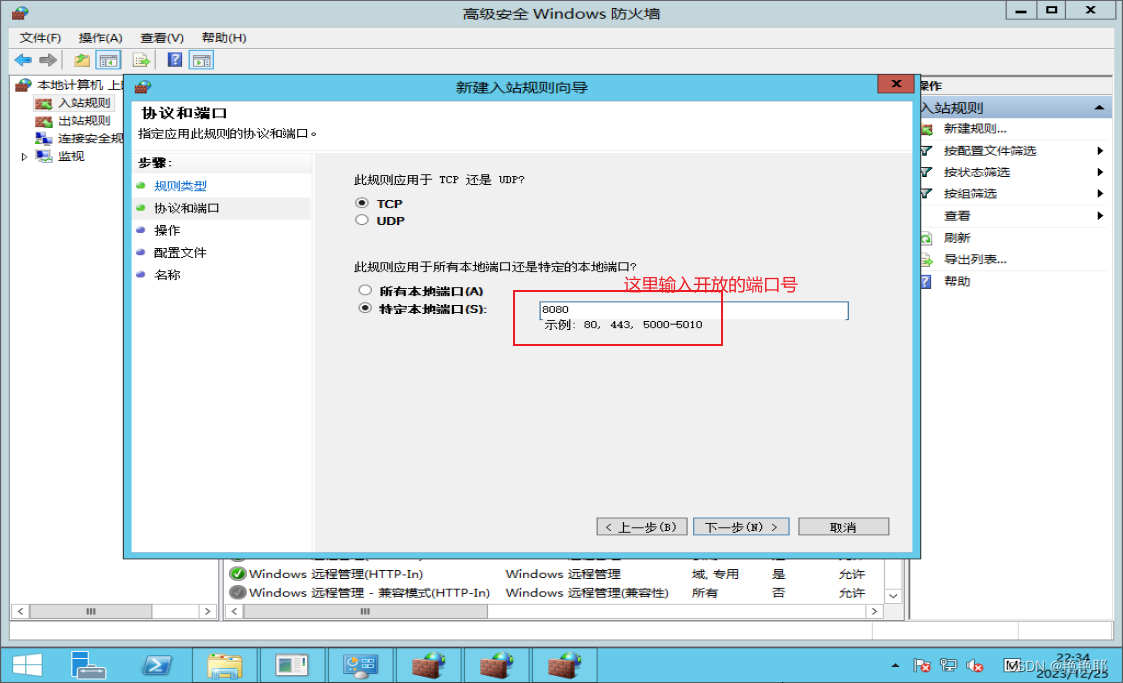Viewport: 1123px width, 683px height.
Task: Toggle the show/hide action pane icon
Action: (x=202, y=60)
